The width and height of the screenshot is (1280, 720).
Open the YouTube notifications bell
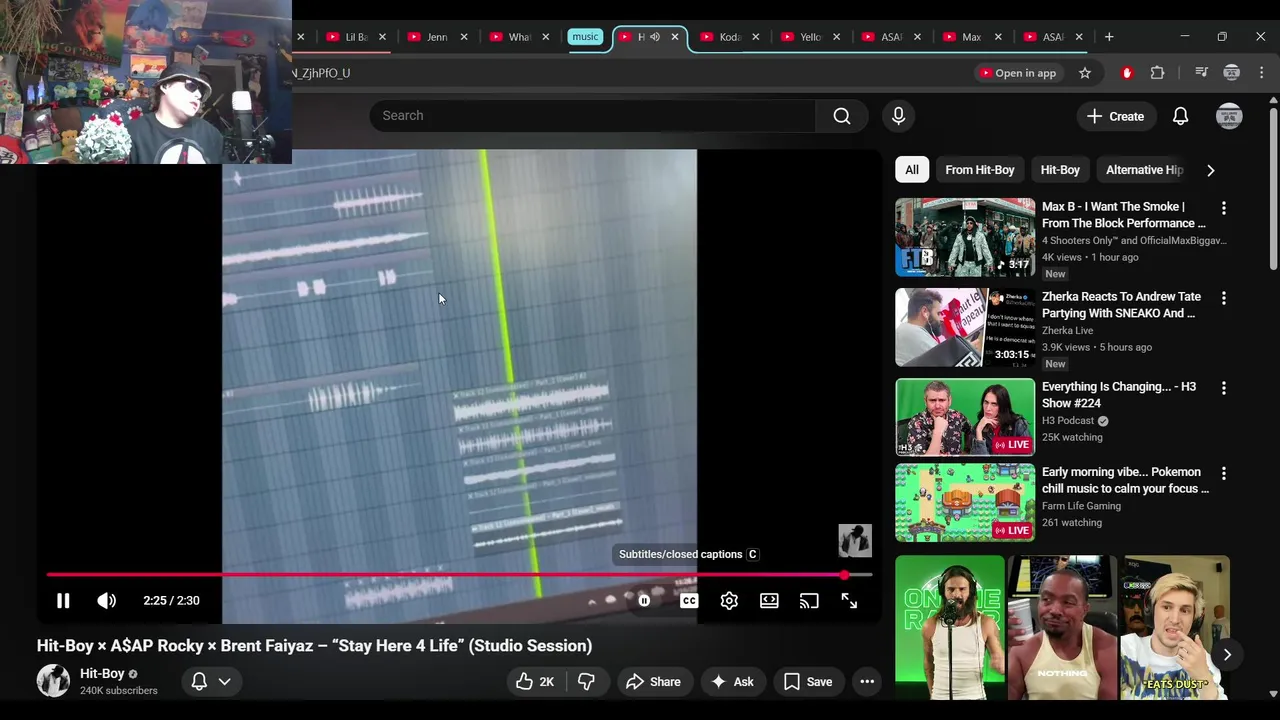point(1180,116)
